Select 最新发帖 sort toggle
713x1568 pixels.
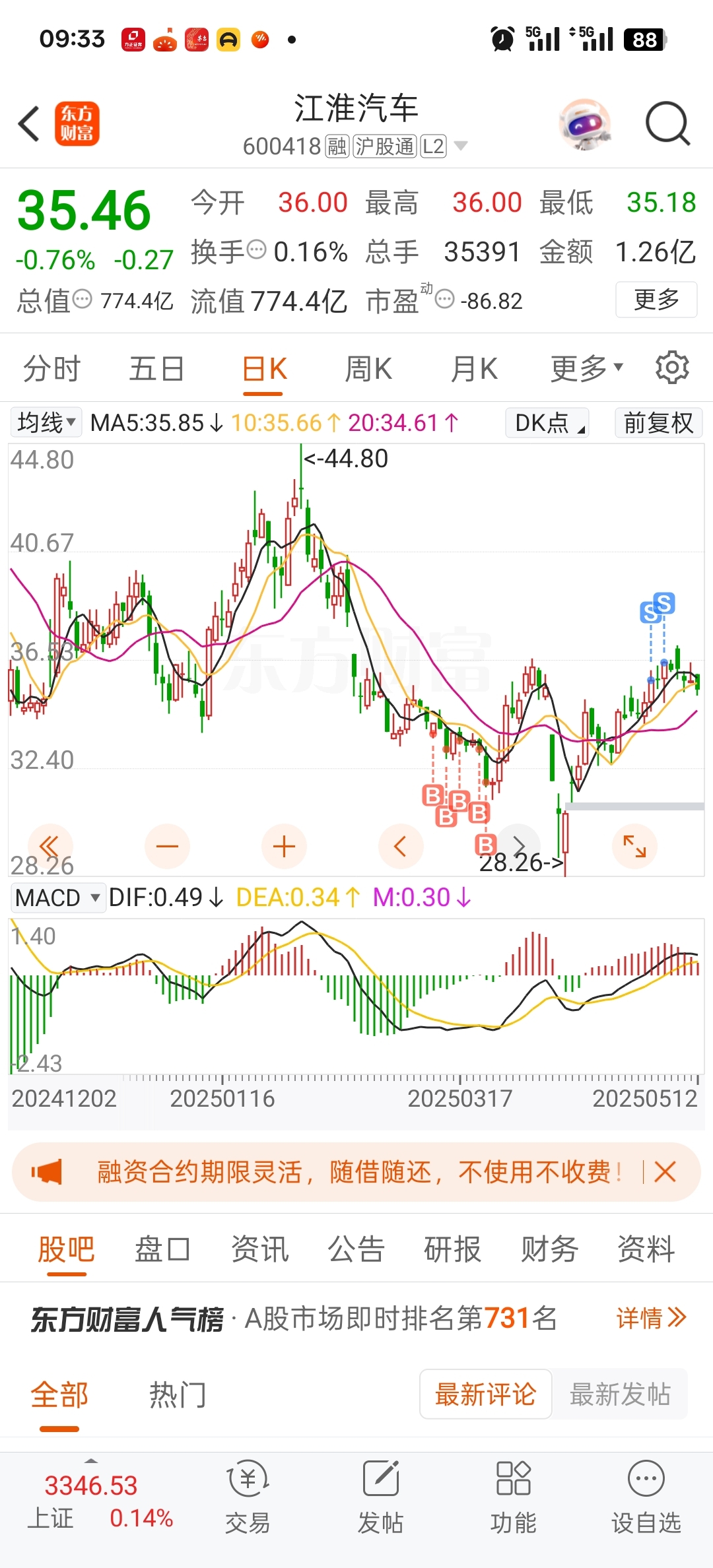[620, 1394]
